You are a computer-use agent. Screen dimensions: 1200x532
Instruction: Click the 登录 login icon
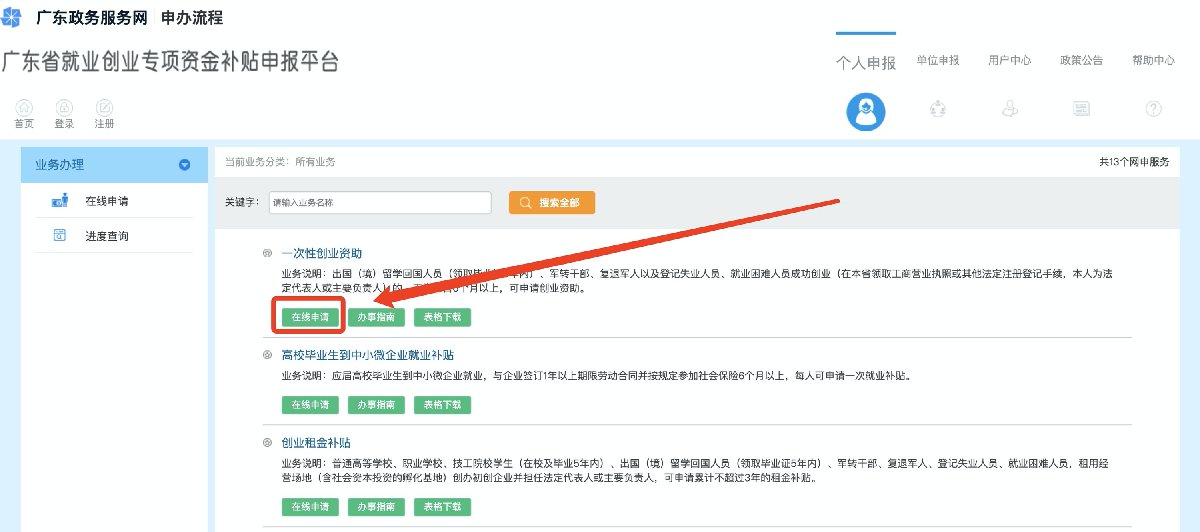click(64, 108)
